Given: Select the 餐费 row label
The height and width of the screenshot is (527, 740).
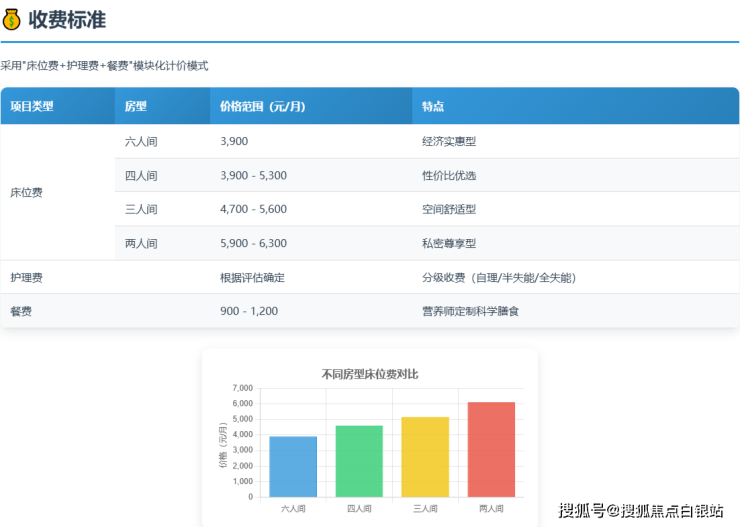Looking at the screenshot, I should pos(21,311).
